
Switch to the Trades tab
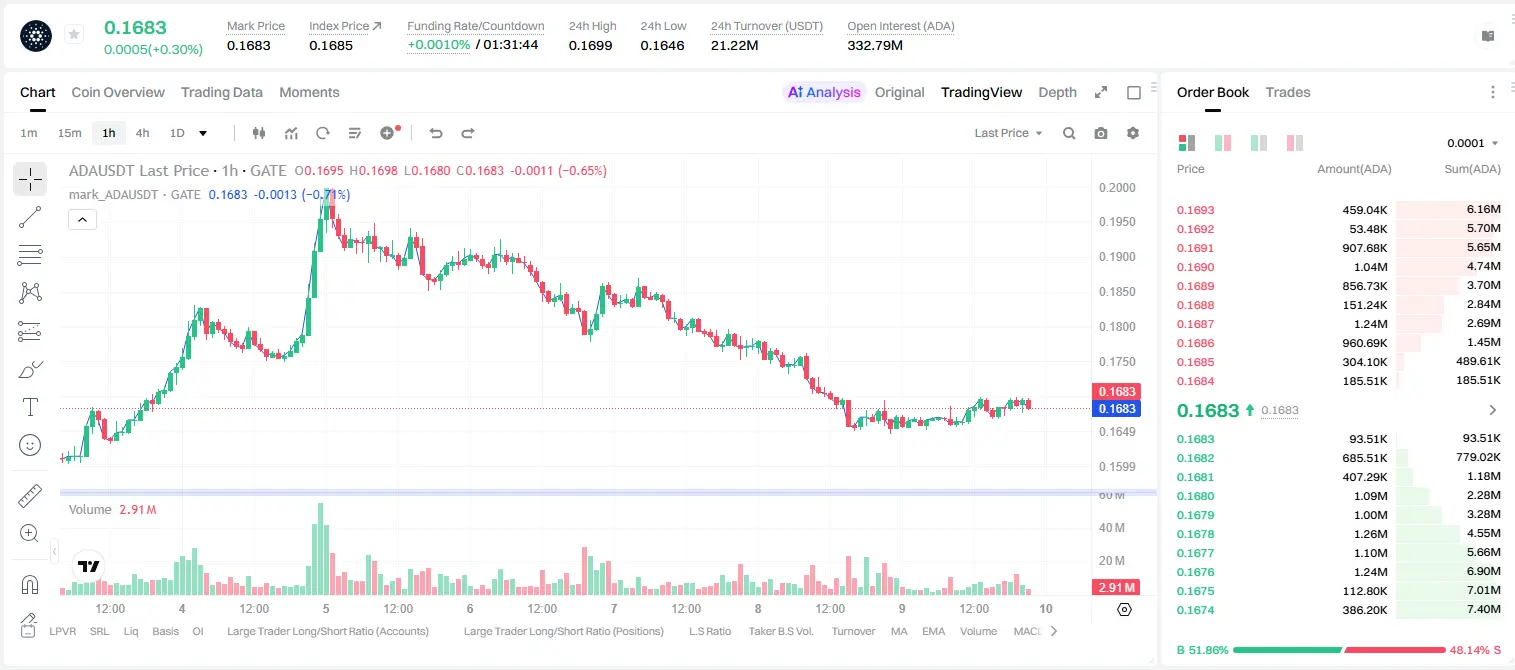point(1288,92)
